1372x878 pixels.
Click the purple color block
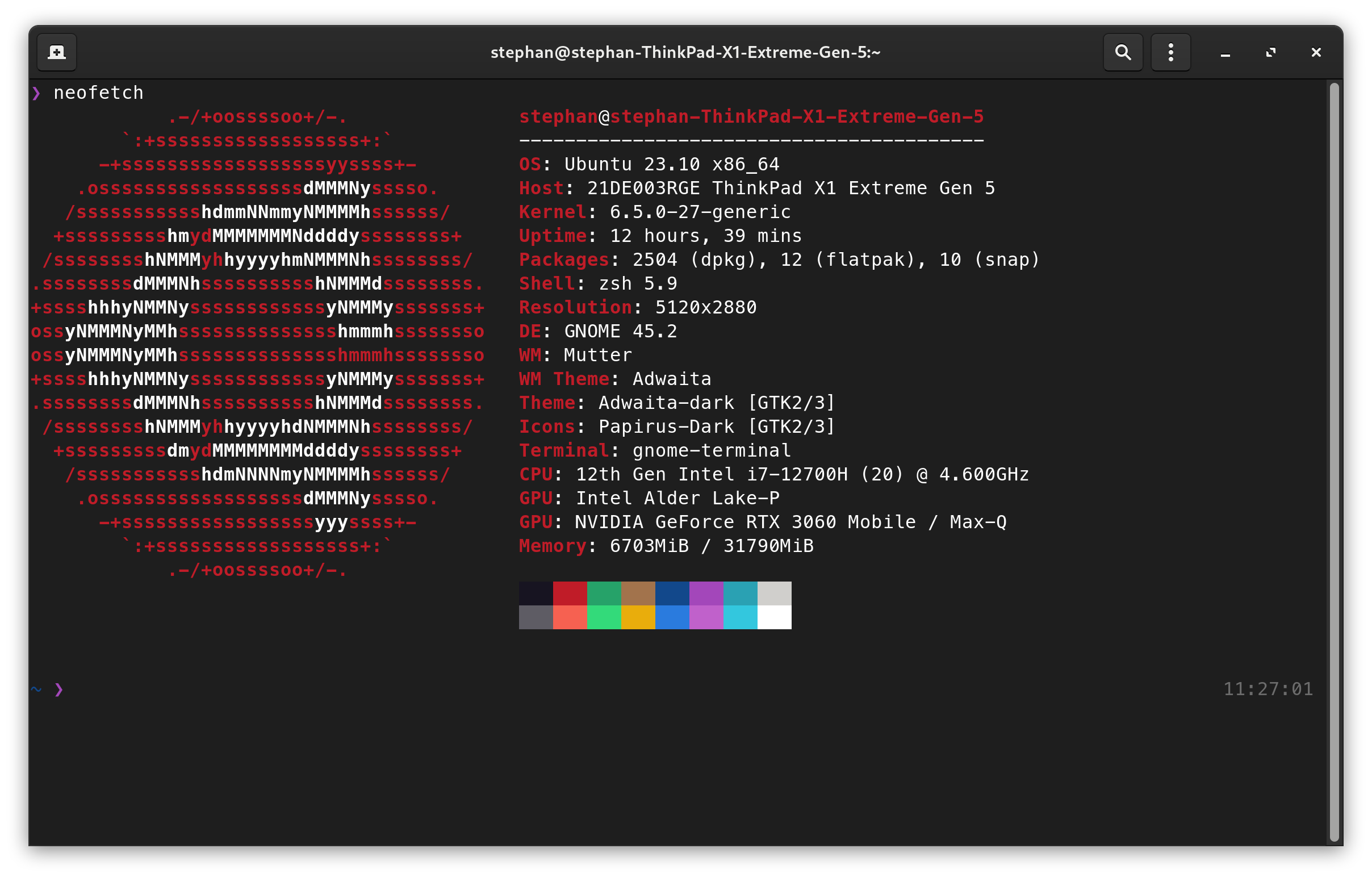[706, 593]
